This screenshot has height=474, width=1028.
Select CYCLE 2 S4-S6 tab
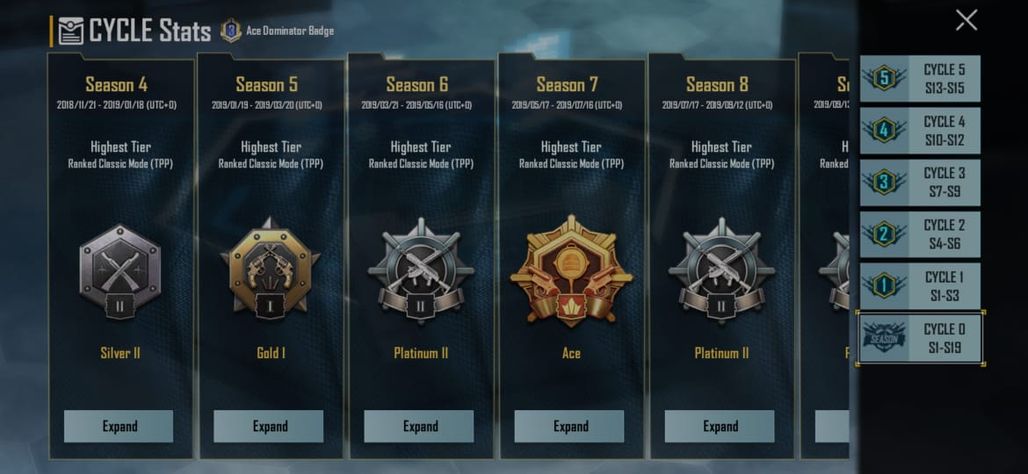pyautogui.click(x=920, y=234)
